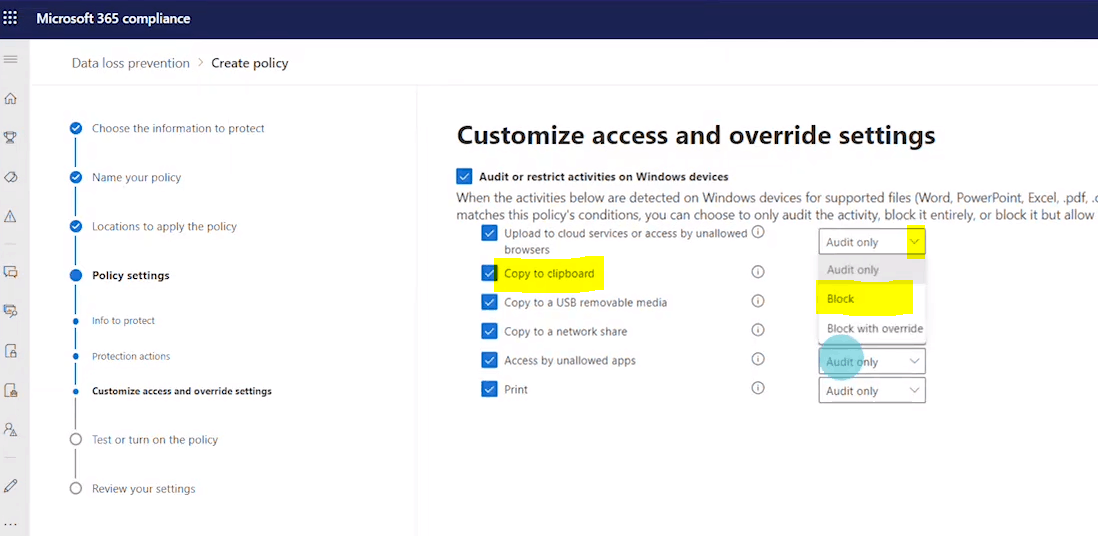Collapse the navigation with the hamburger icon
Viewport: 1098px width, 536px height.
click(x=10, y=59)
